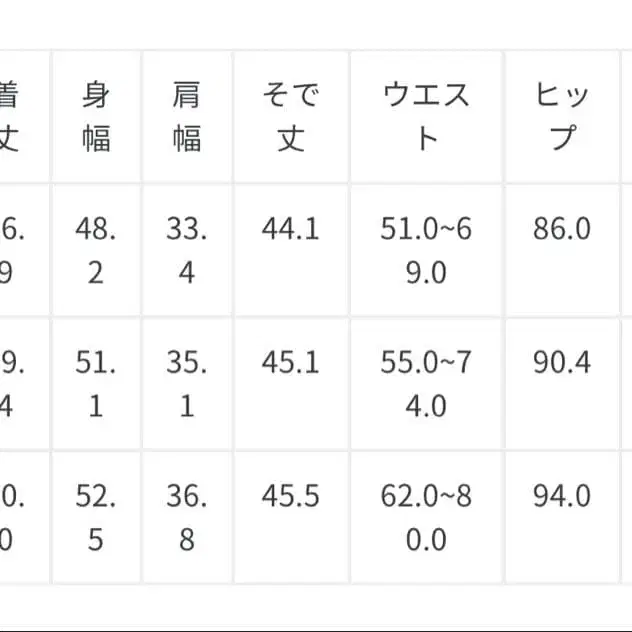
Task: Select the 51.0~69.0 waist cell
Action: [426, 250]
